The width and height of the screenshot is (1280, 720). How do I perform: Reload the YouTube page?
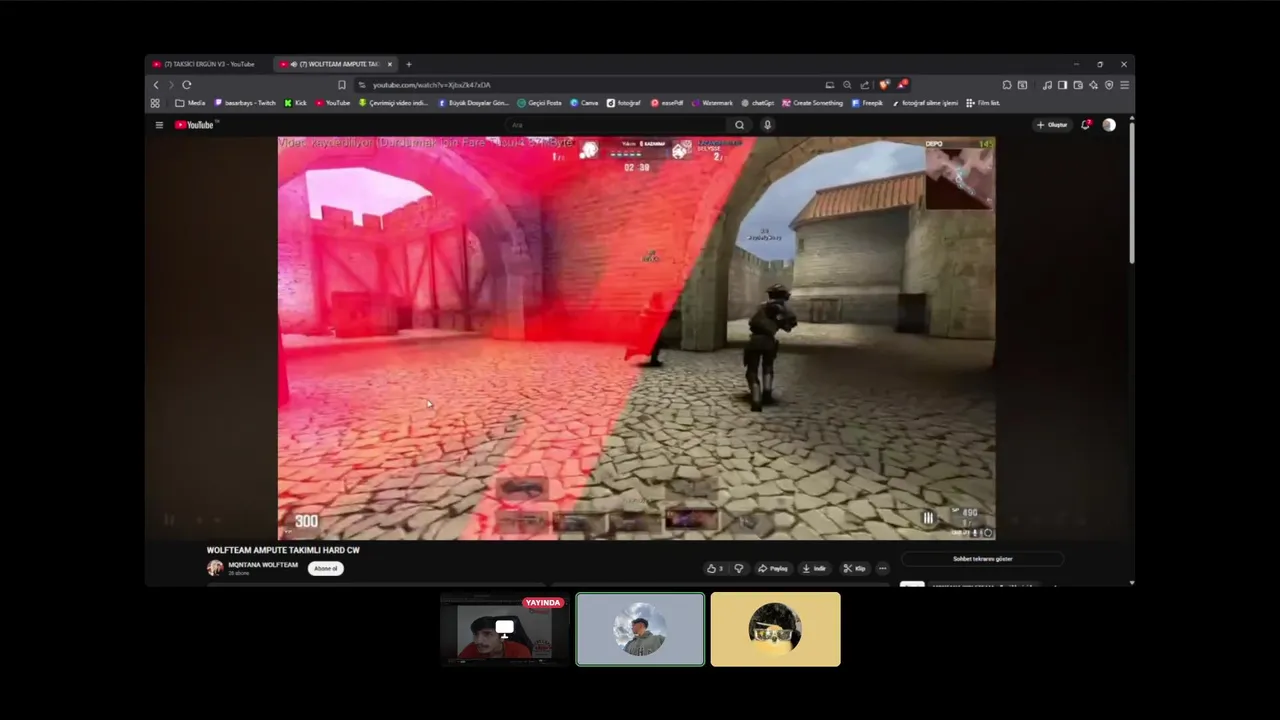186,85
